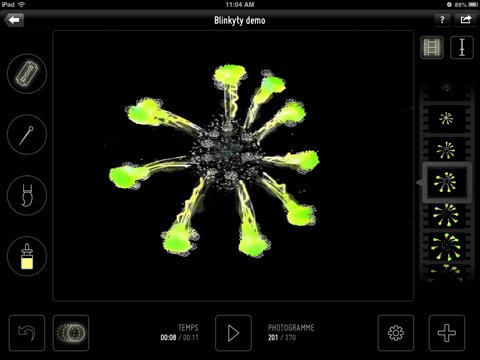Share or export the Blinkyty demo
480x360 pixels.
(466, 20)
